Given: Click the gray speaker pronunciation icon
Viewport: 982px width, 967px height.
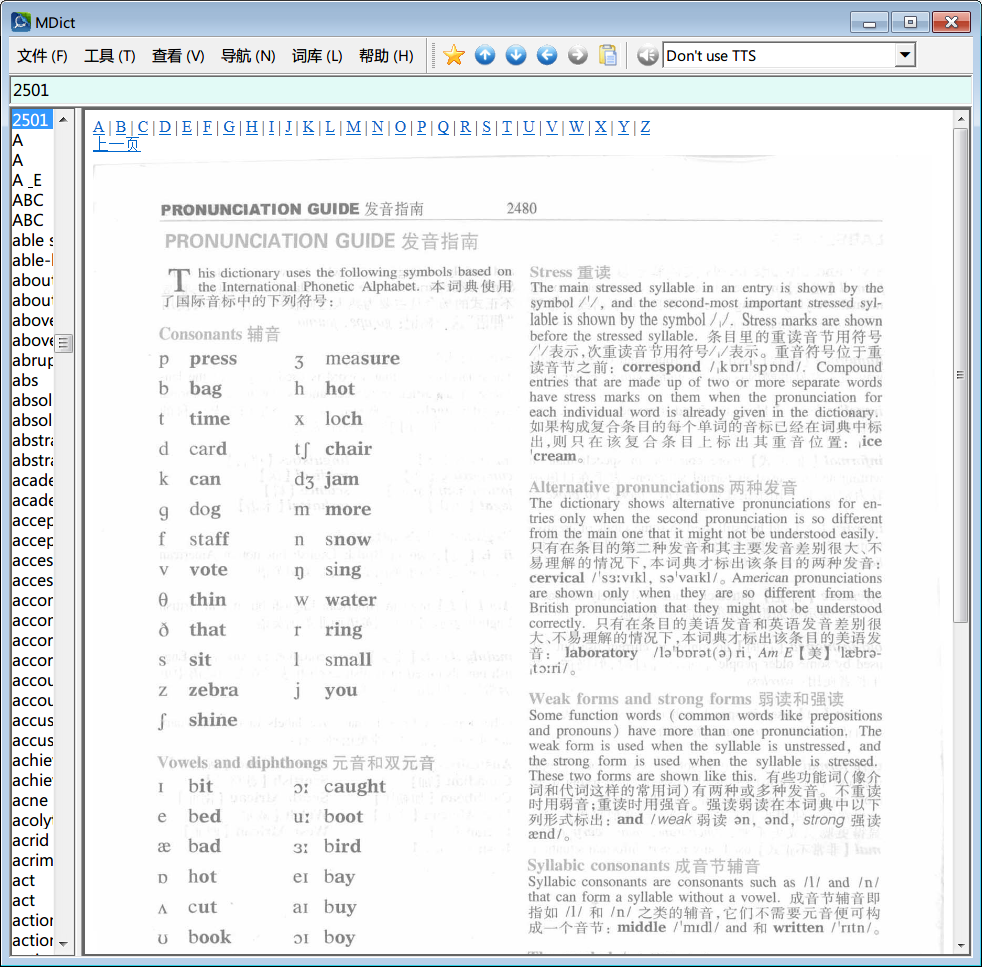Looking at the screenshot, I should click(648, 56).
